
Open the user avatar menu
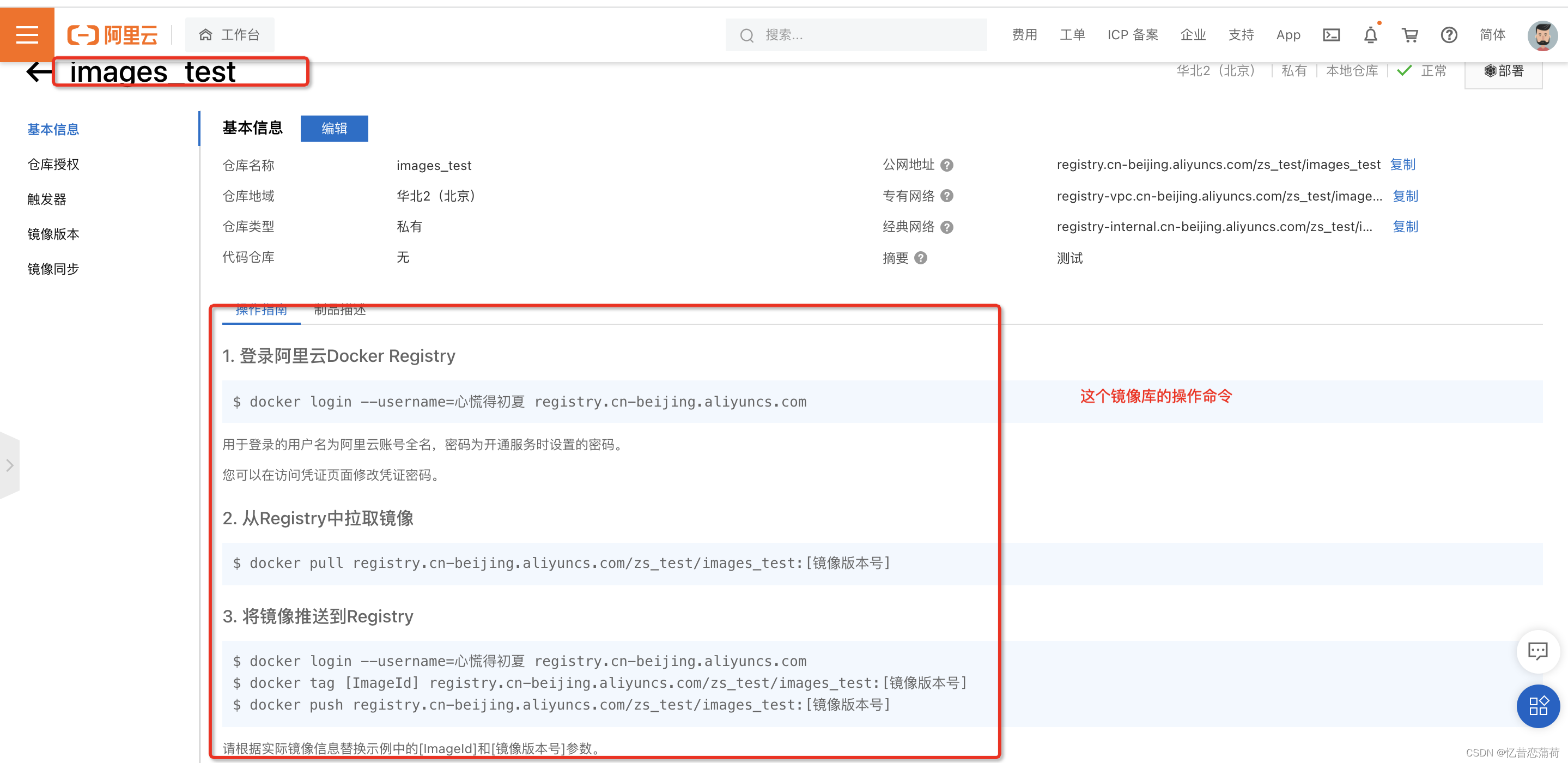click(1543, 35)
